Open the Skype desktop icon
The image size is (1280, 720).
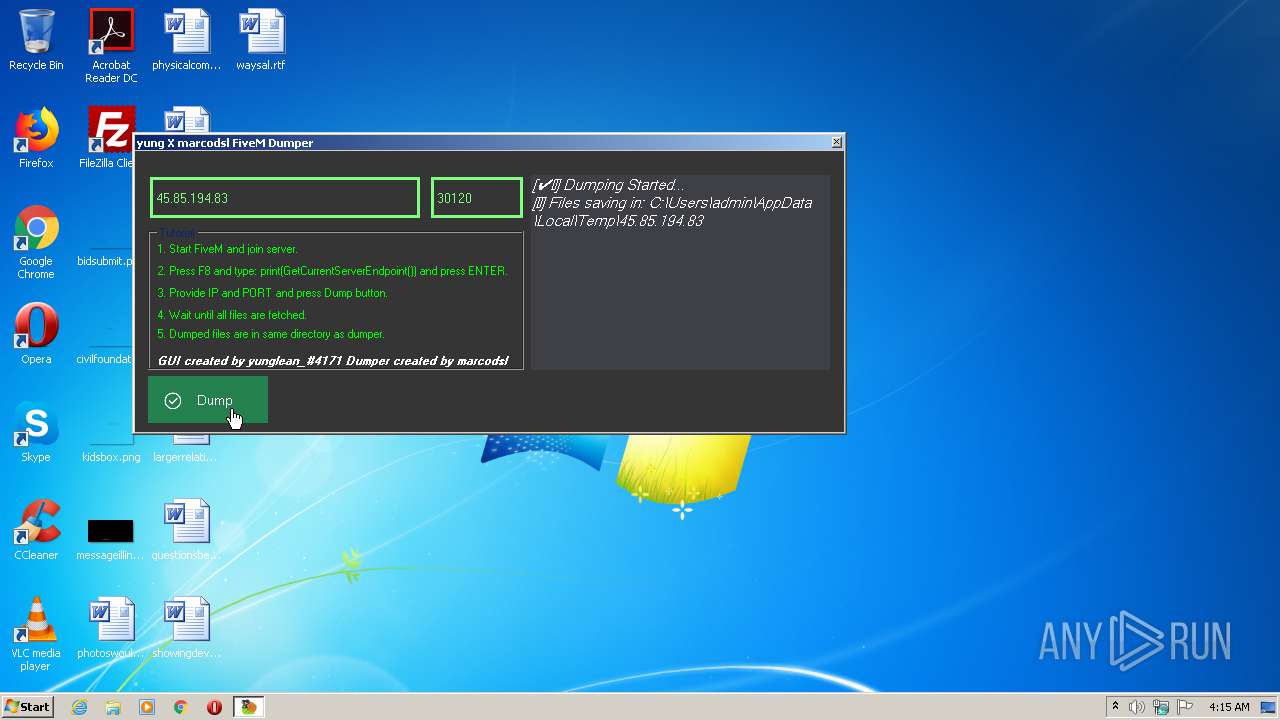[36, 432]
